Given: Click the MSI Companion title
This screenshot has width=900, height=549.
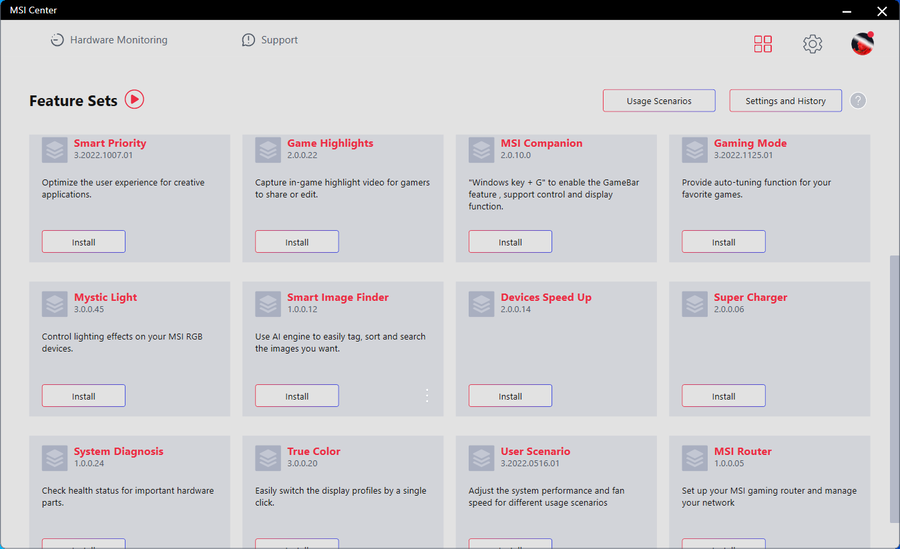Looking at the screenshot, I should pos(541,143).
